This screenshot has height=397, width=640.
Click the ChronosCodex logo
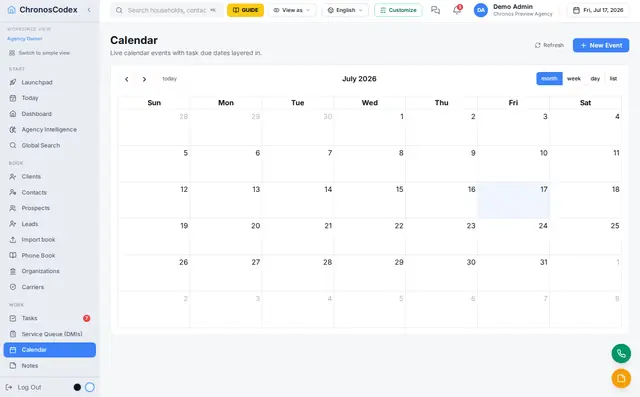43,10
